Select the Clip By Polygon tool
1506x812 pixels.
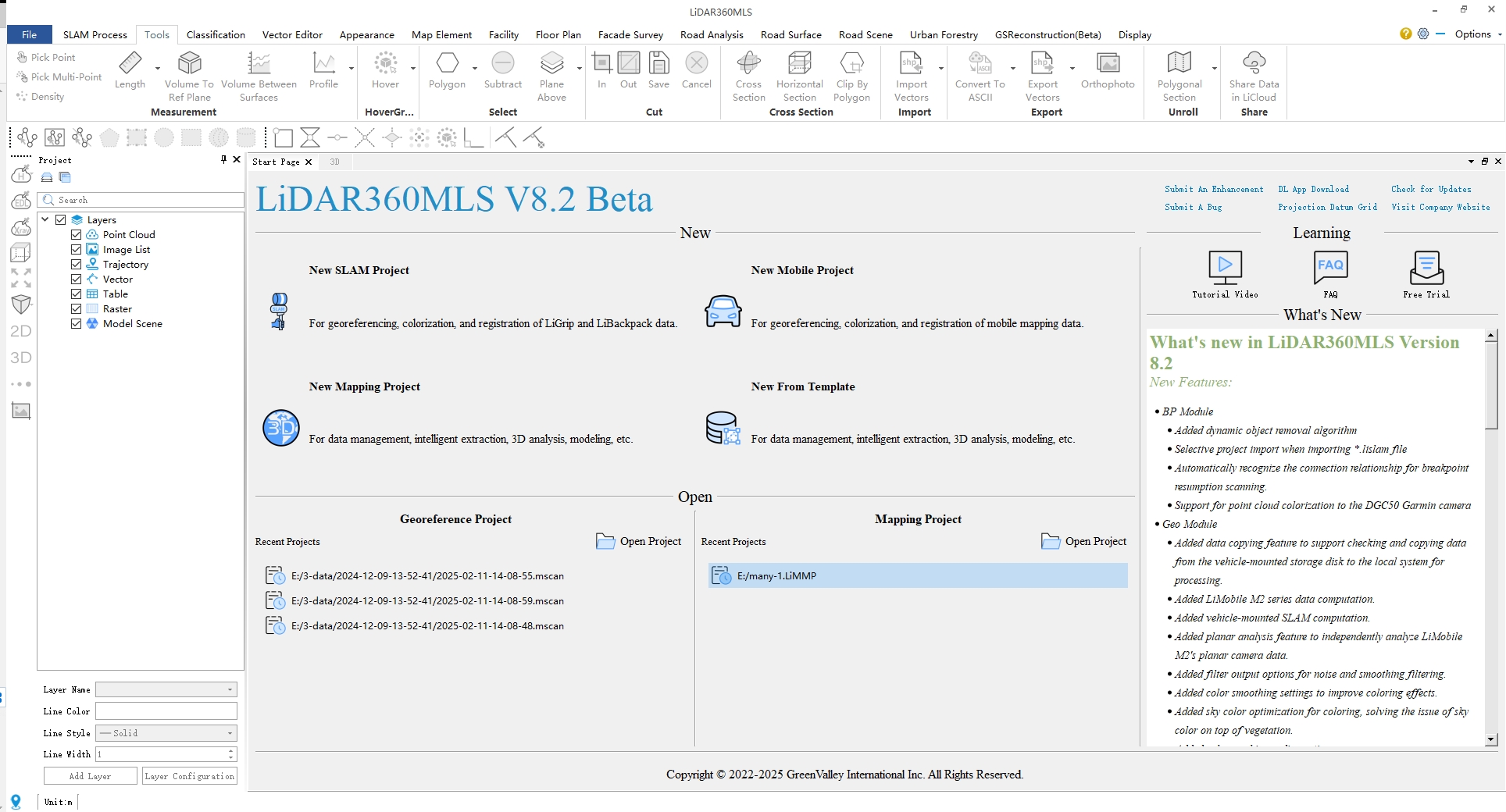[851, 76]
